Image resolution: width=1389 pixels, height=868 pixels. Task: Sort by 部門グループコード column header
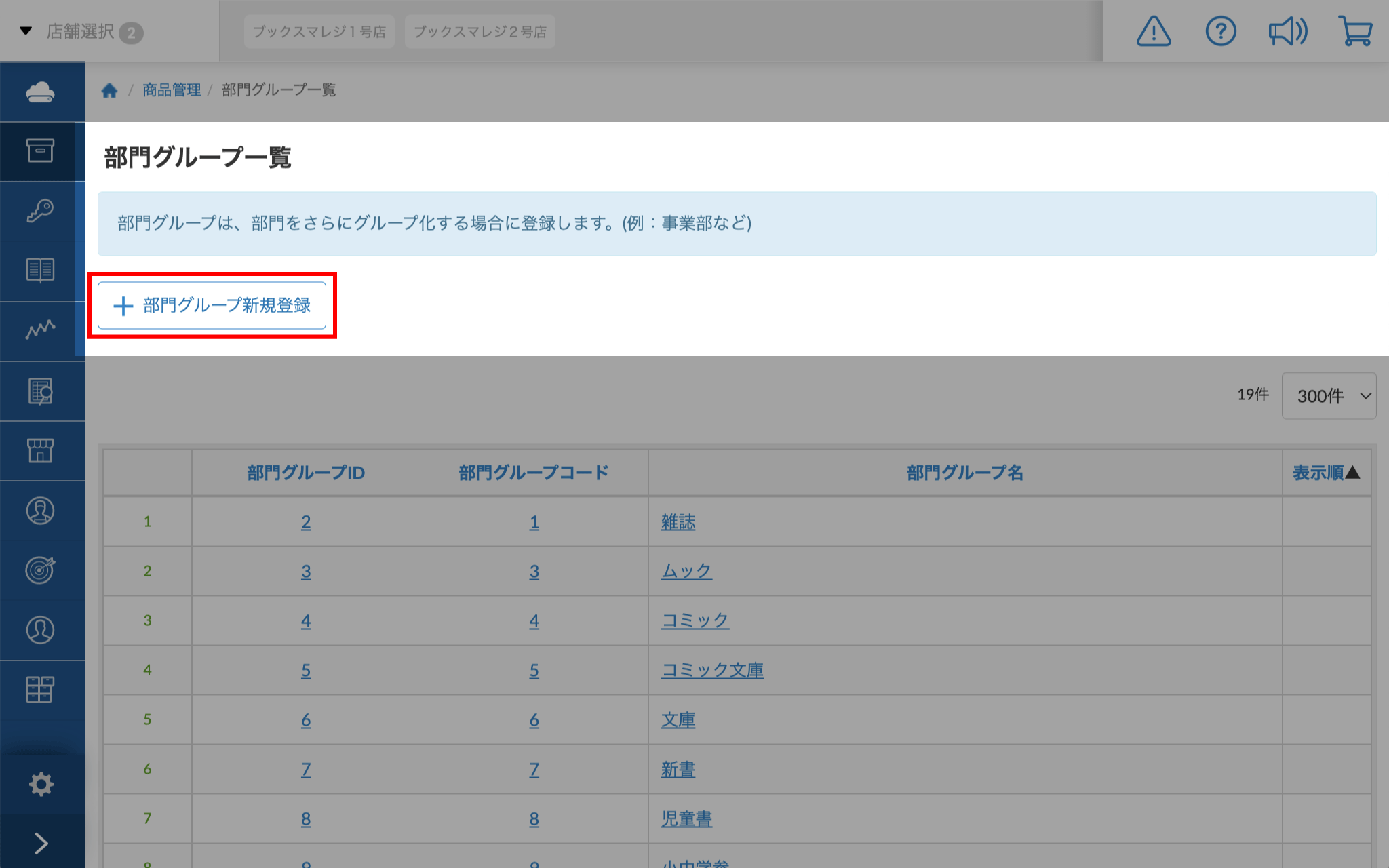(534, 473)
